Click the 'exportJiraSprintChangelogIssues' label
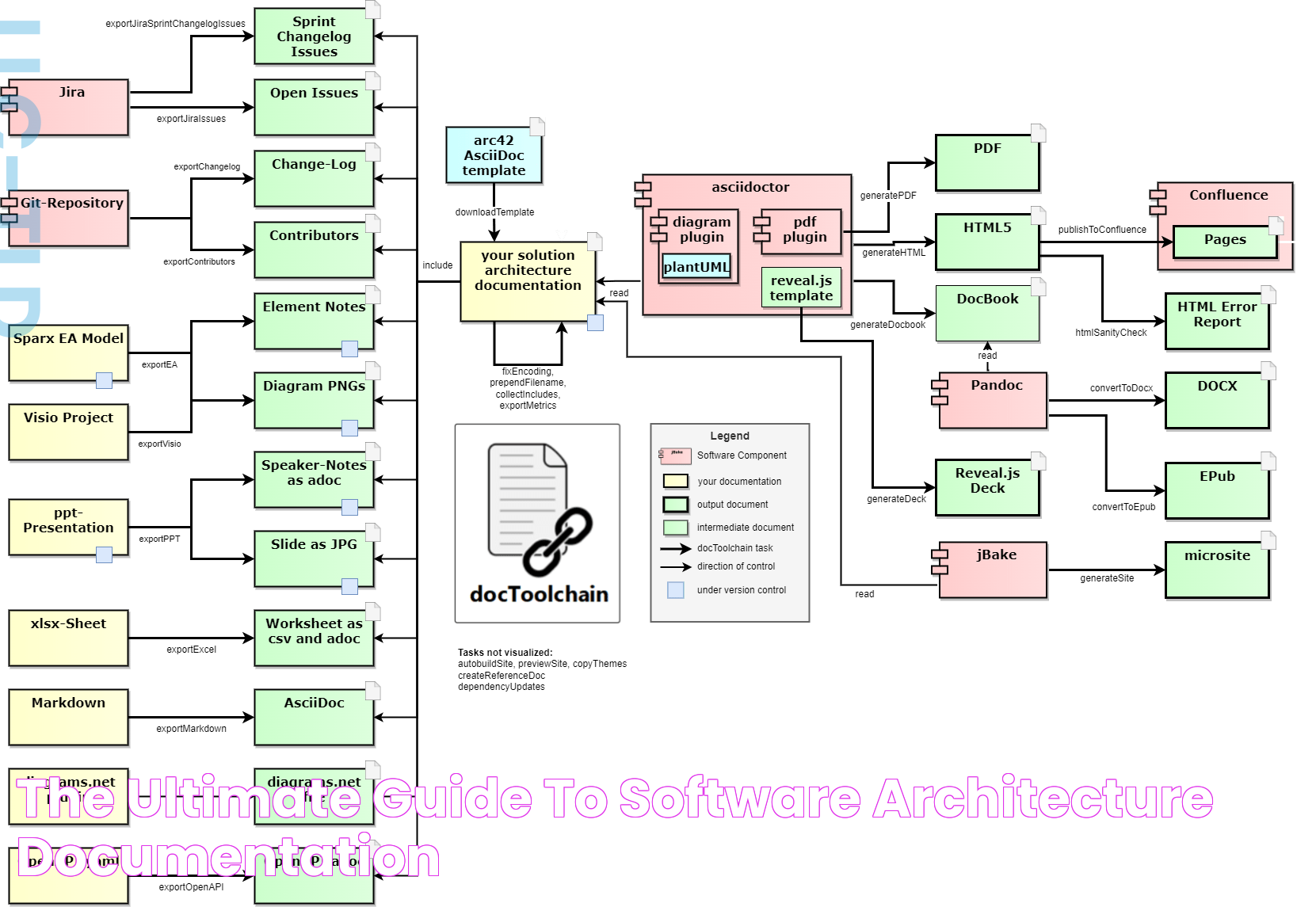This screenshot has height=907, width=1316. [x=175, y=24]
